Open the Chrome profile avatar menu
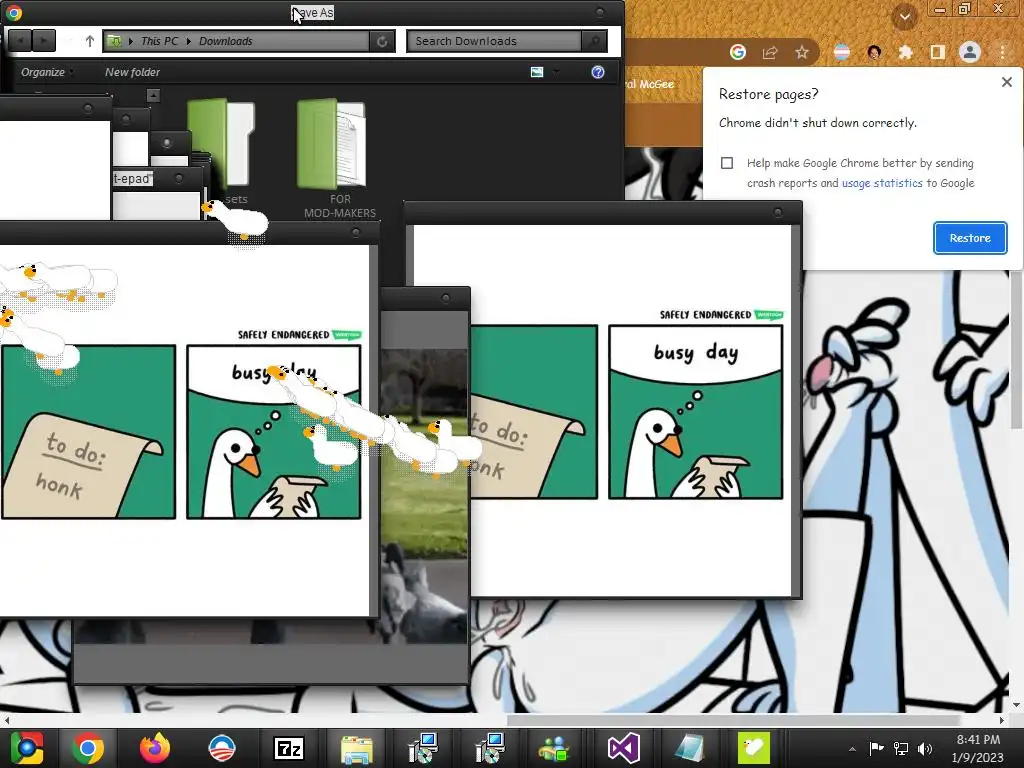The image size is (1024, 768). click(x=970, y=52)
